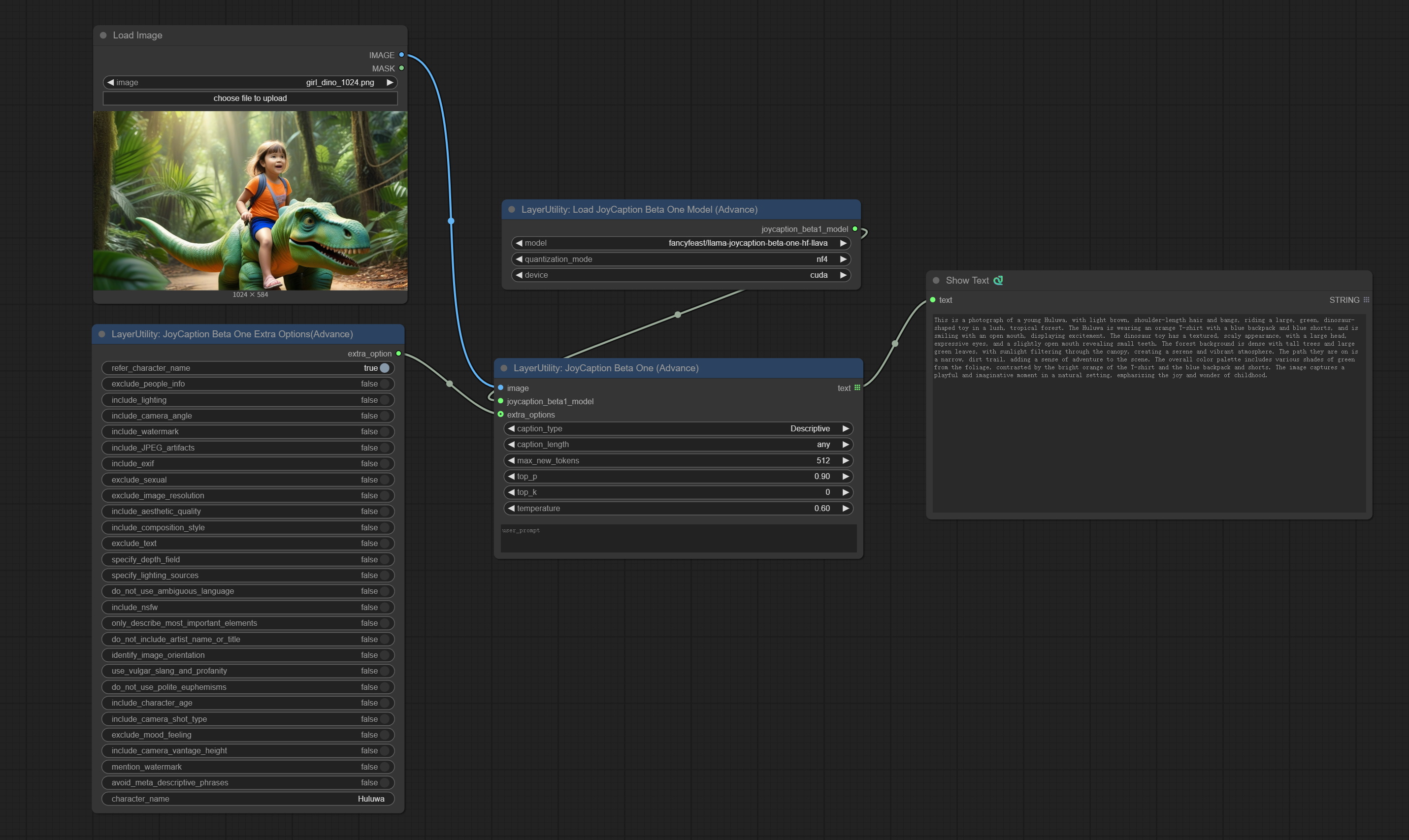
Task: Click next arrow on quantization_mode nf4
Action: 843,259
